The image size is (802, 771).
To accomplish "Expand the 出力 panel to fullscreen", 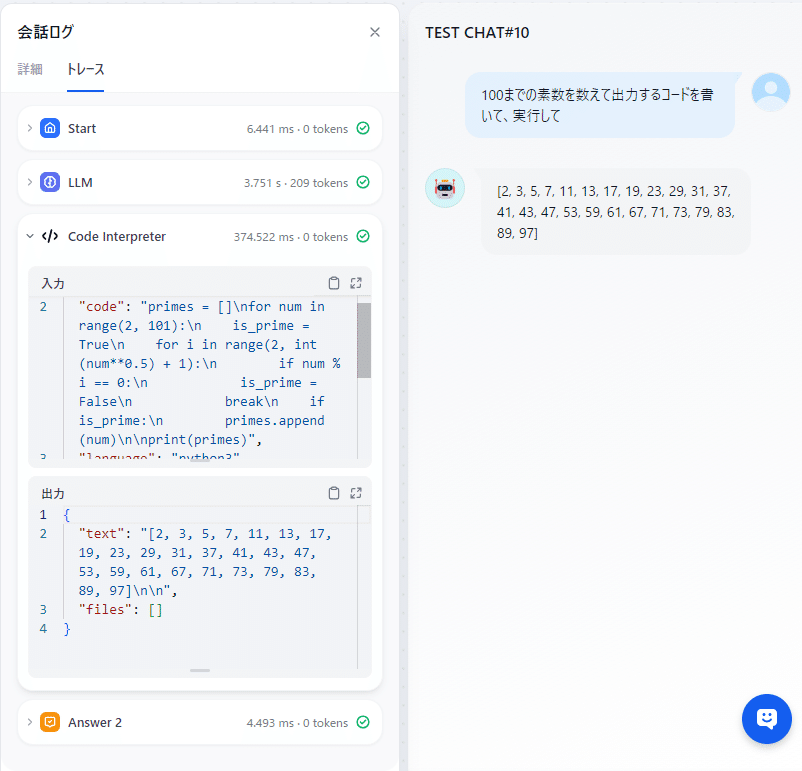I will tap(356, 492).
